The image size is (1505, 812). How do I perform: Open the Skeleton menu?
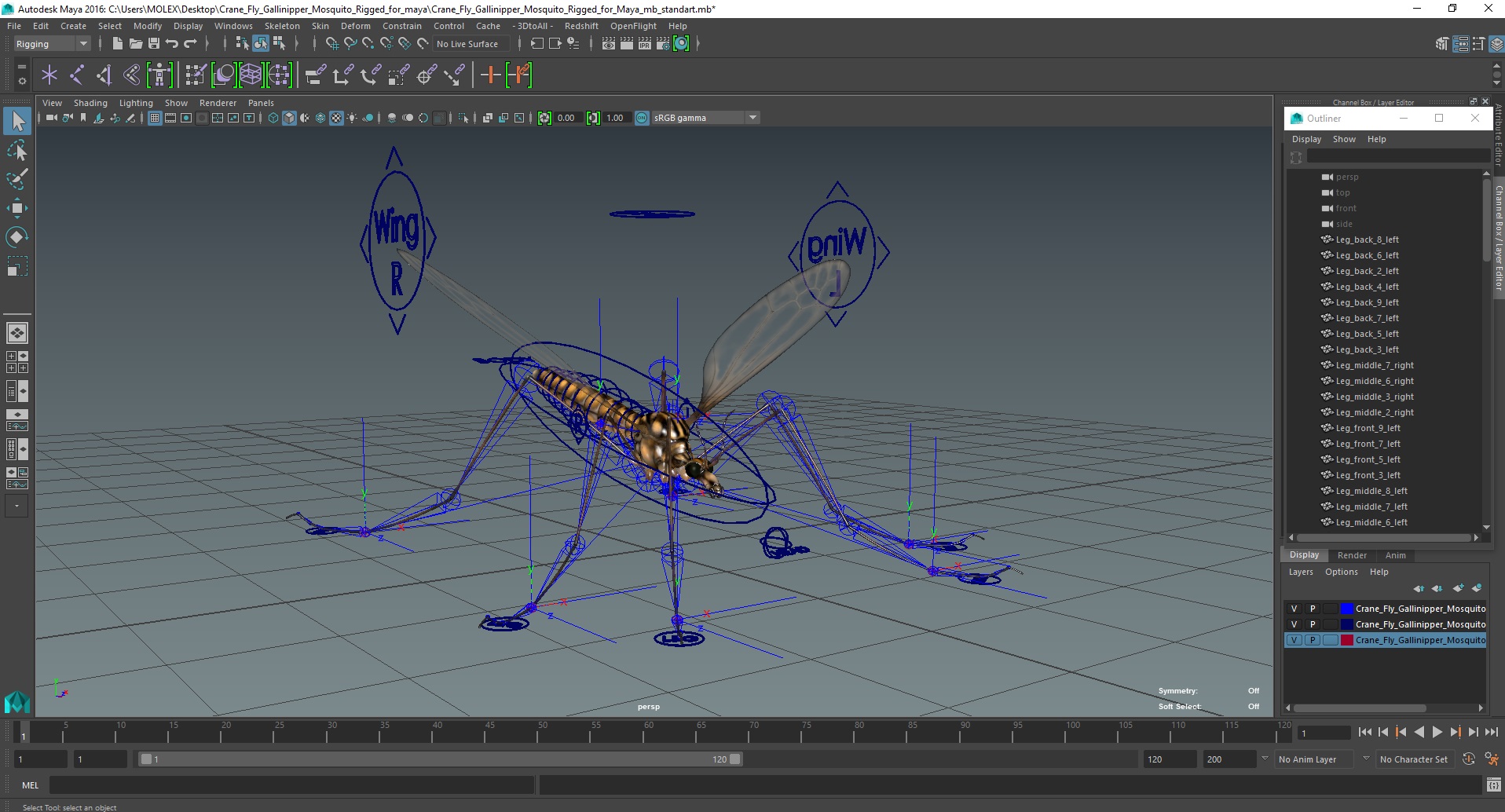tap(282, 26)
